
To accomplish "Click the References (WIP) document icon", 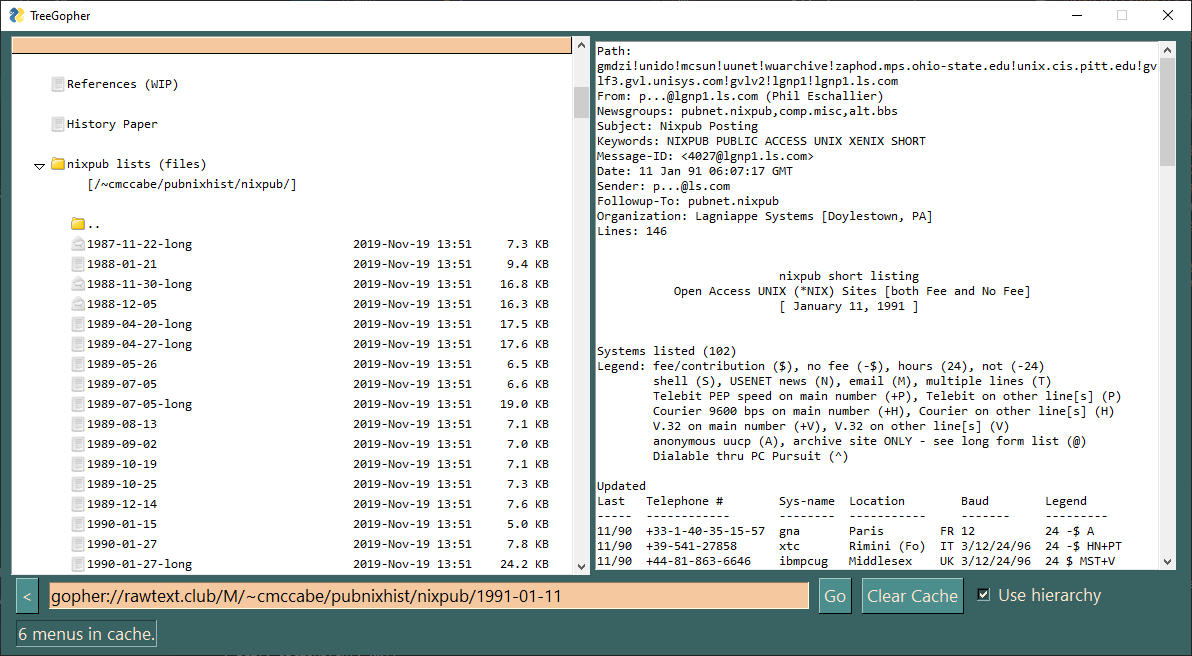I will [x=58, y=84].
